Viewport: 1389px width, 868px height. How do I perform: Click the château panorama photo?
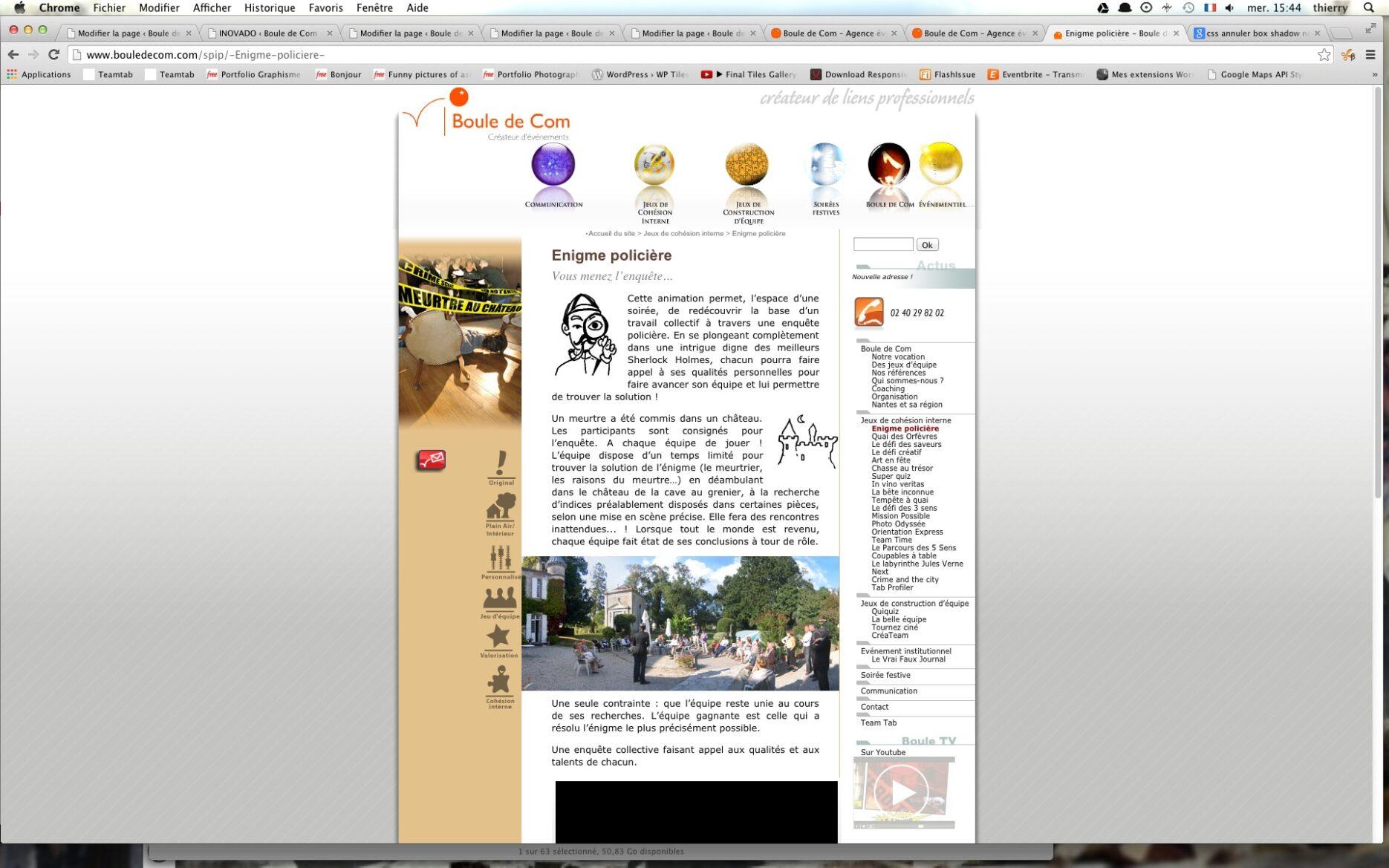(680, 624)
